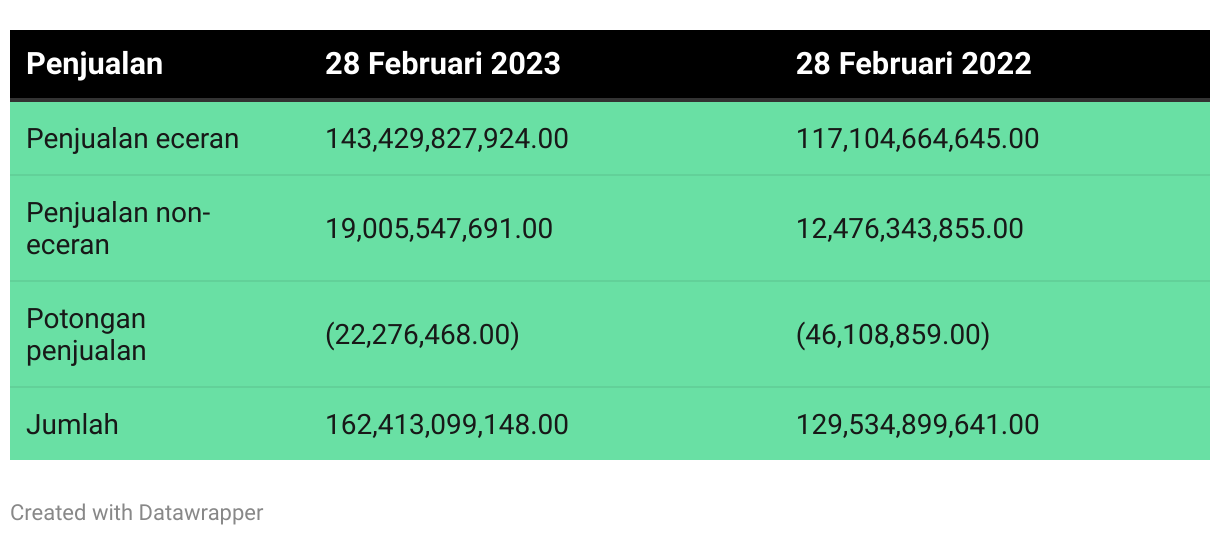Click the 28 Februari 2022 column header
Screen dimensions: 1220x536
(x=913, y=64)
